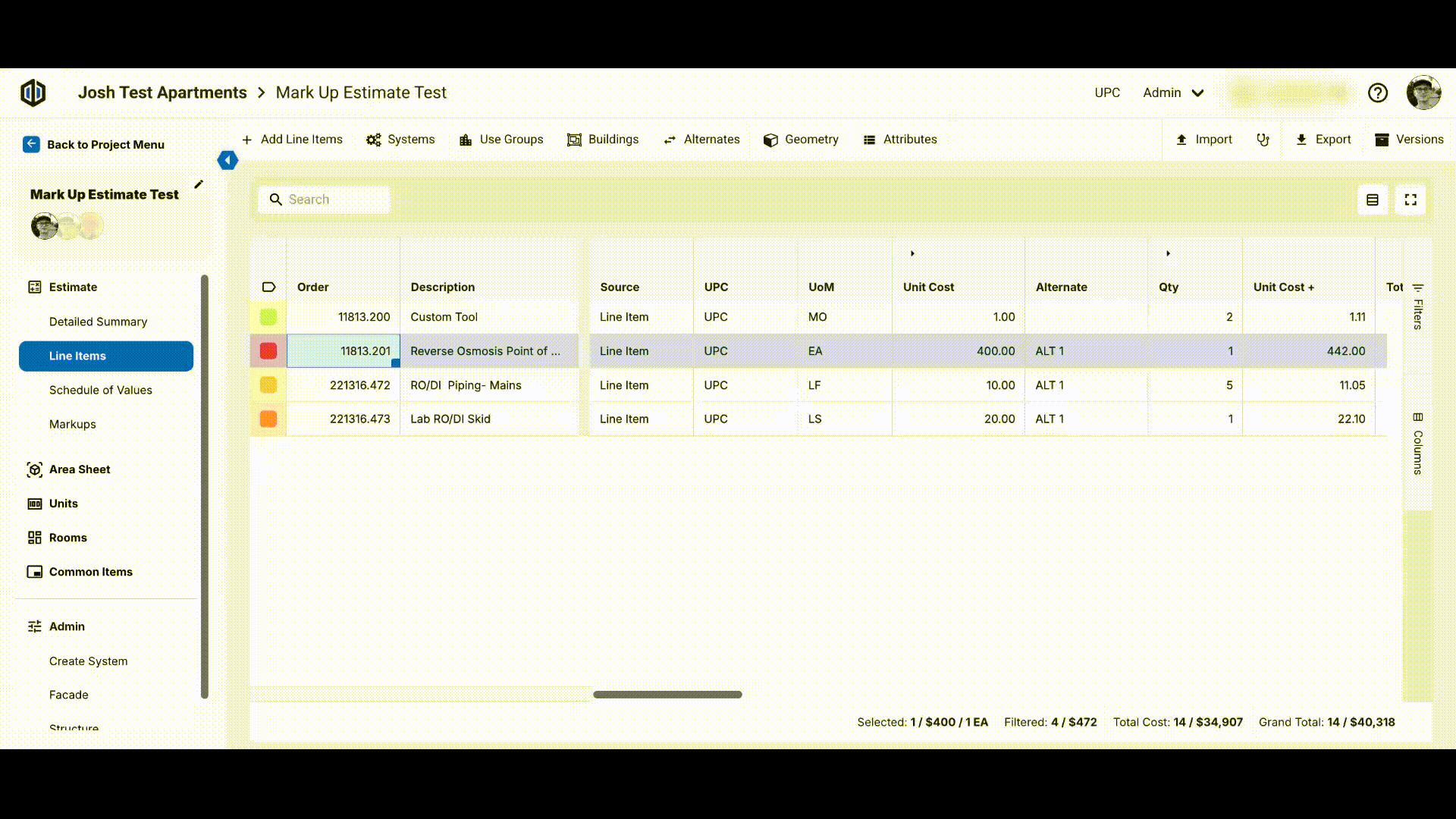Click red color swatch on Reverse Osmosis row

click(268, 351)
